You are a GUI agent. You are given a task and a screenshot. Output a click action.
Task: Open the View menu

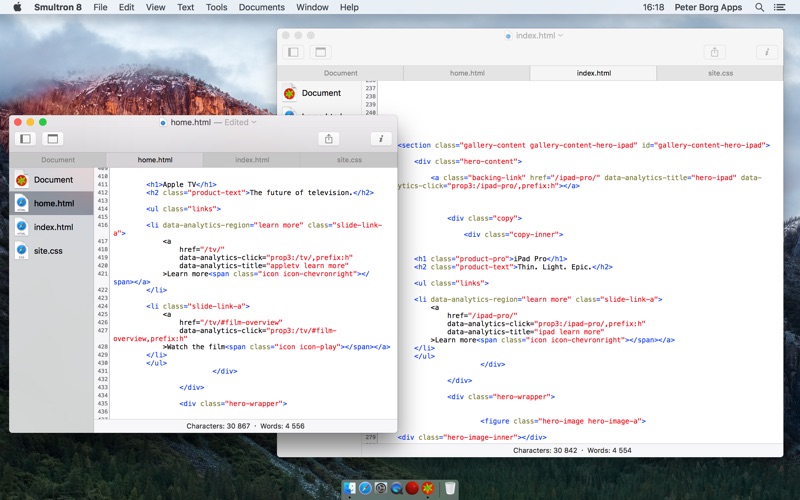156,7
